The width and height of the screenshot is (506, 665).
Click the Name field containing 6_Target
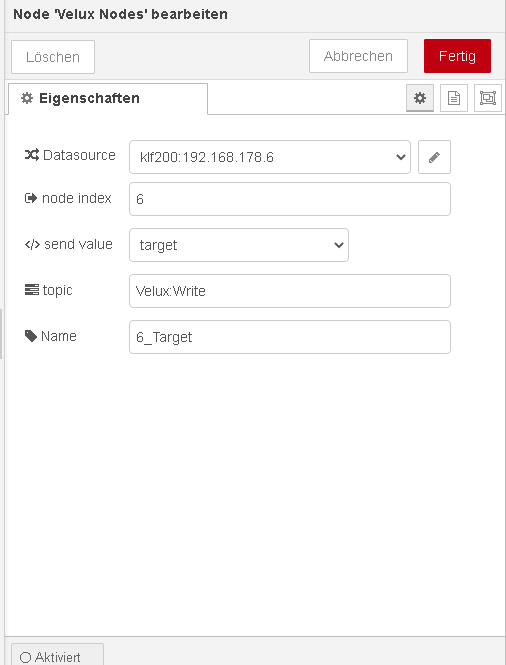(x=290, y=337)
